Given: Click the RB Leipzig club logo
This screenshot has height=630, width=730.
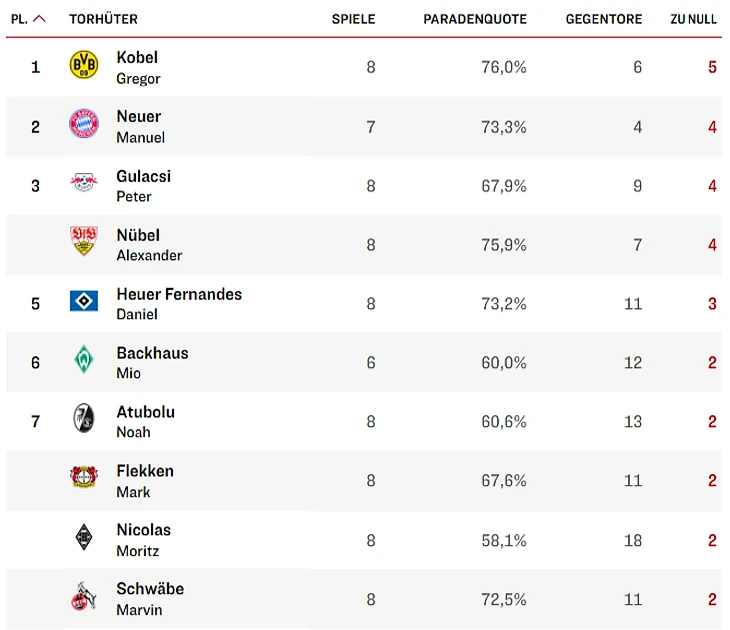Looking at the screenshot, I should pos(84,183).
